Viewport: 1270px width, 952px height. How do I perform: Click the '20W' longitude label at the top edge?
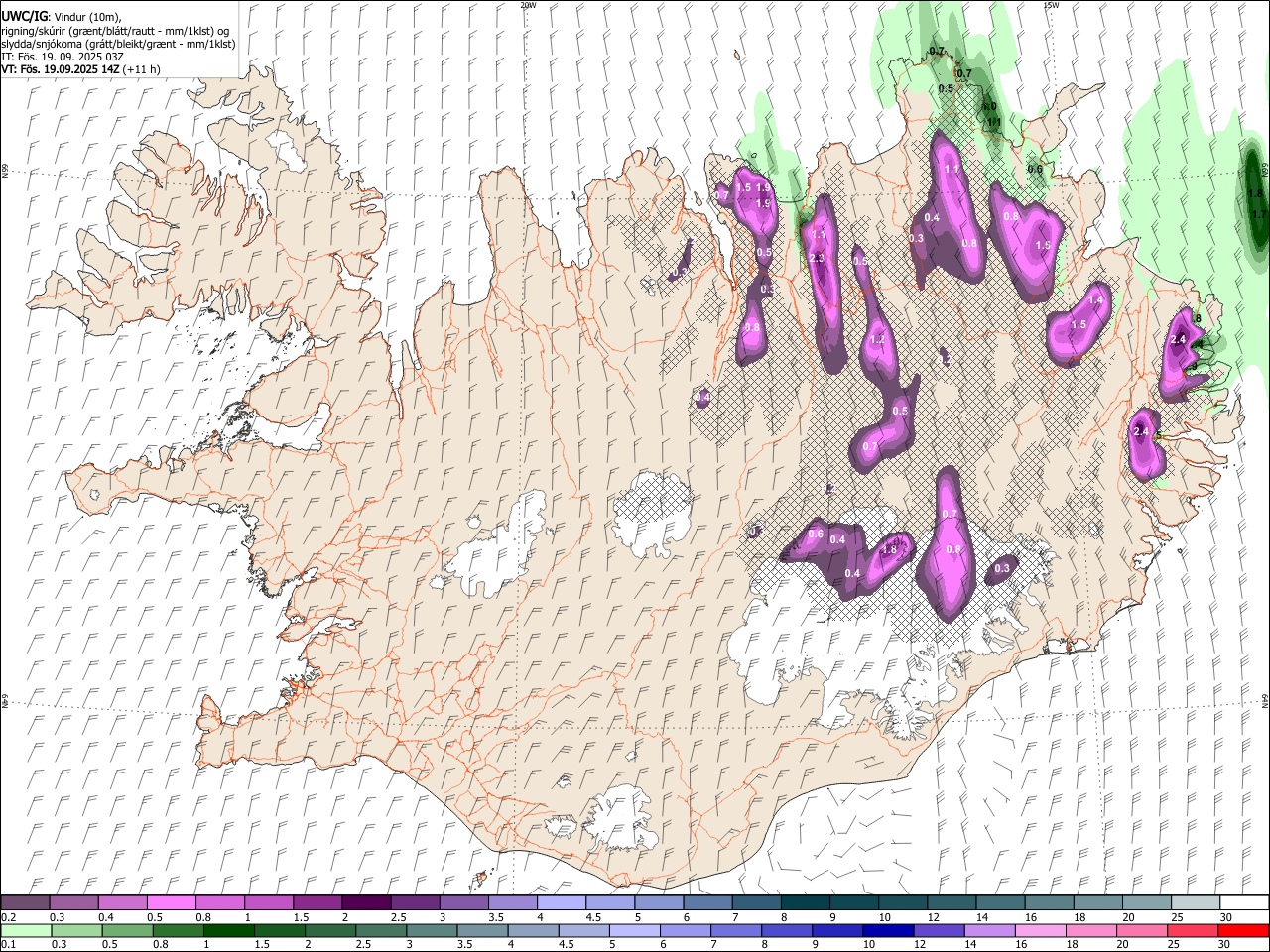[x=528, y=5]
